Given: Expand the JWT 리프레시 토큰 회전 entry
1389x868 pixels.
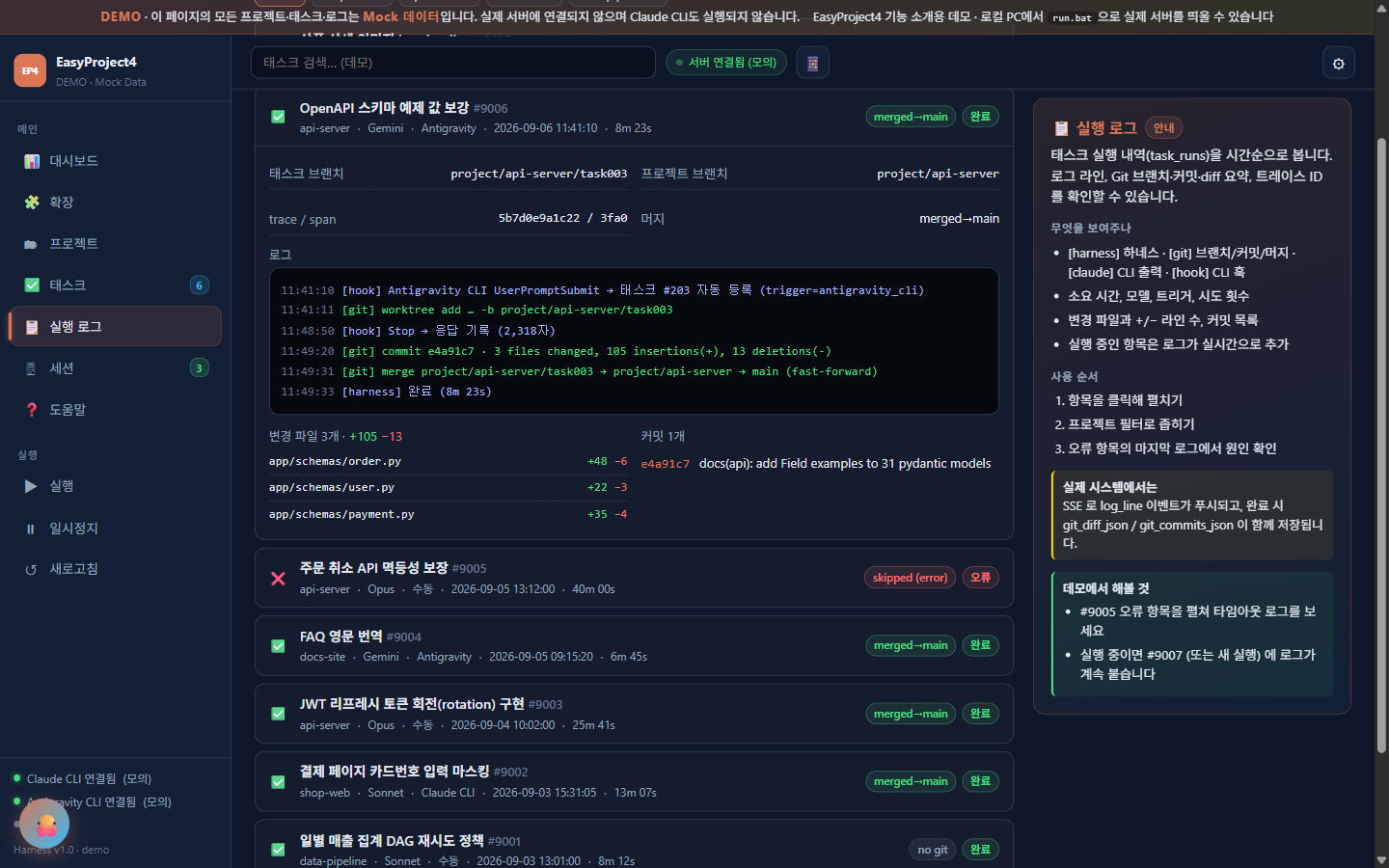Looking at the screenshot, I should [634, 714].
